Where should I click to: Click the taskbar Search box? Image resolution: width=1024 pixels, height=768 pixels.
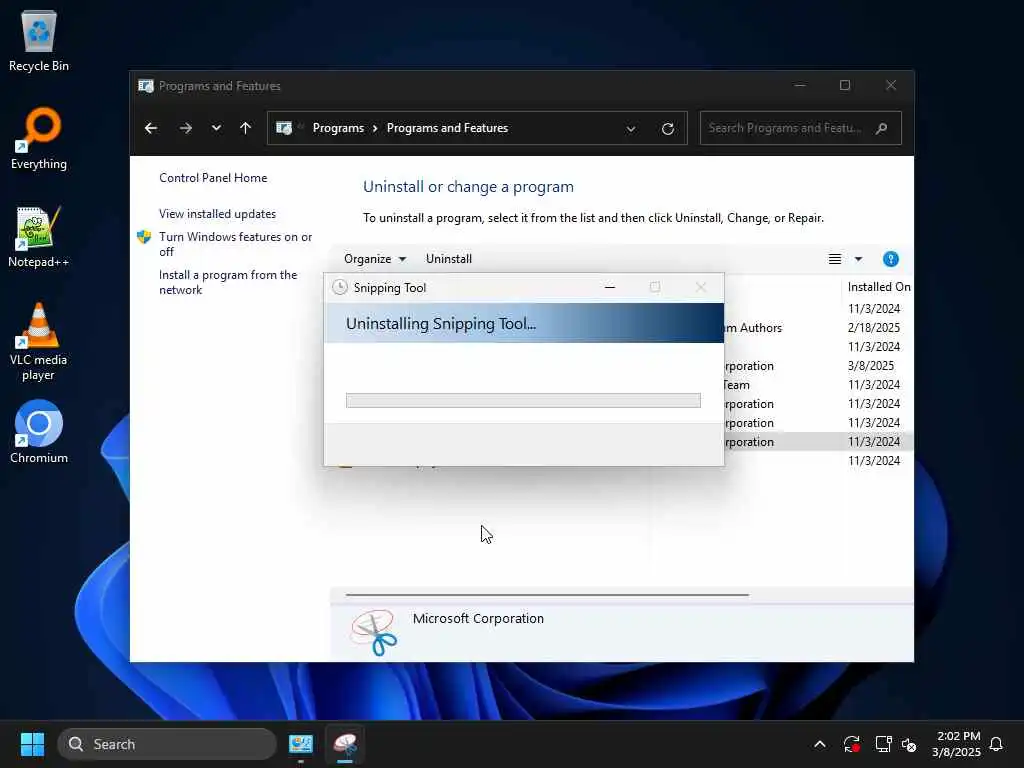[167, 744]
